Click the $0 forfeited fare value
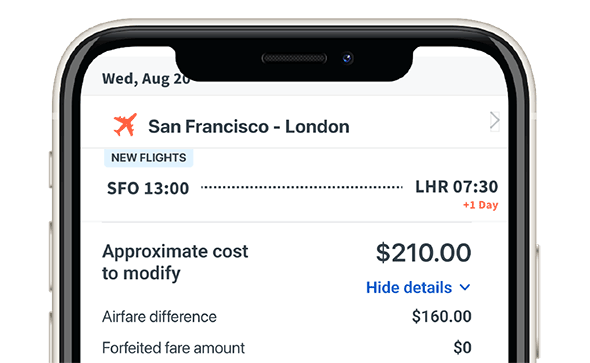The image size is (590, 363). [x=462, y=348]
